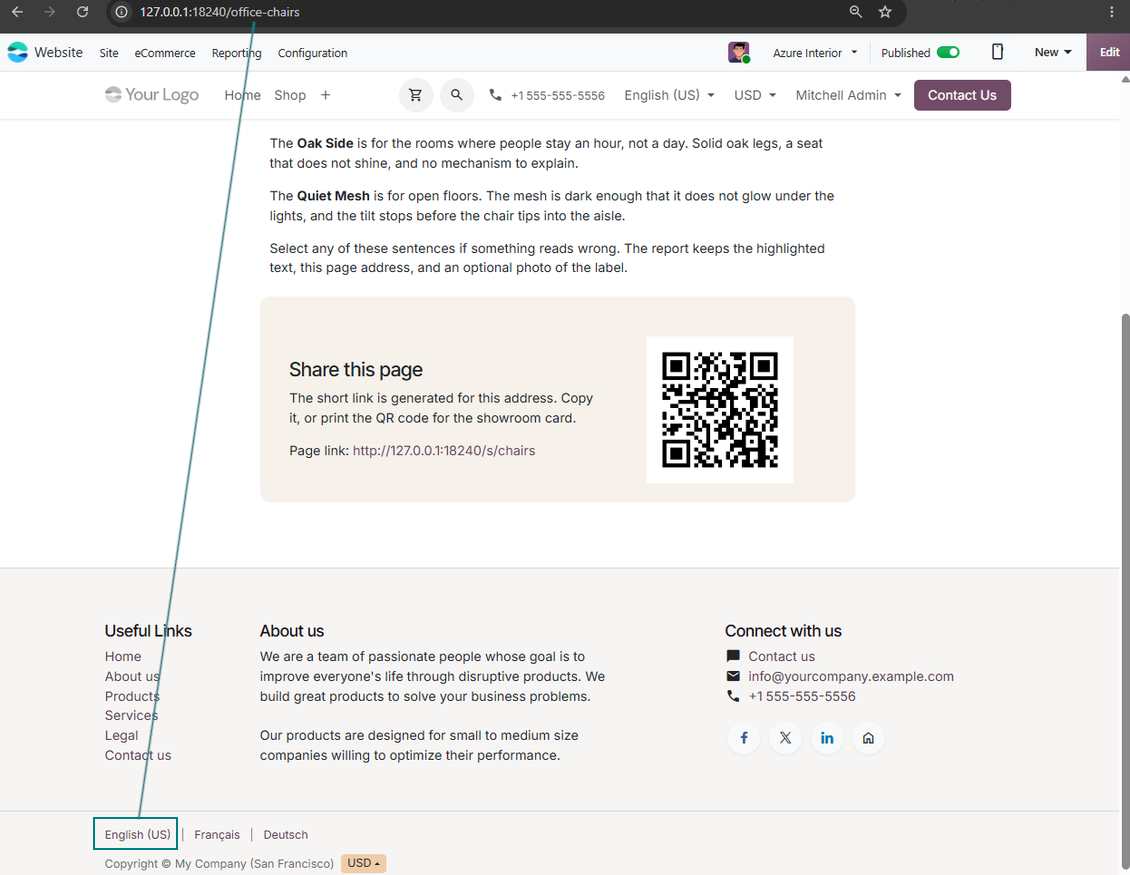Click the plus icon beside Shop
Image resolution: width=1130 pixels, height=875 pixels.
326,95
